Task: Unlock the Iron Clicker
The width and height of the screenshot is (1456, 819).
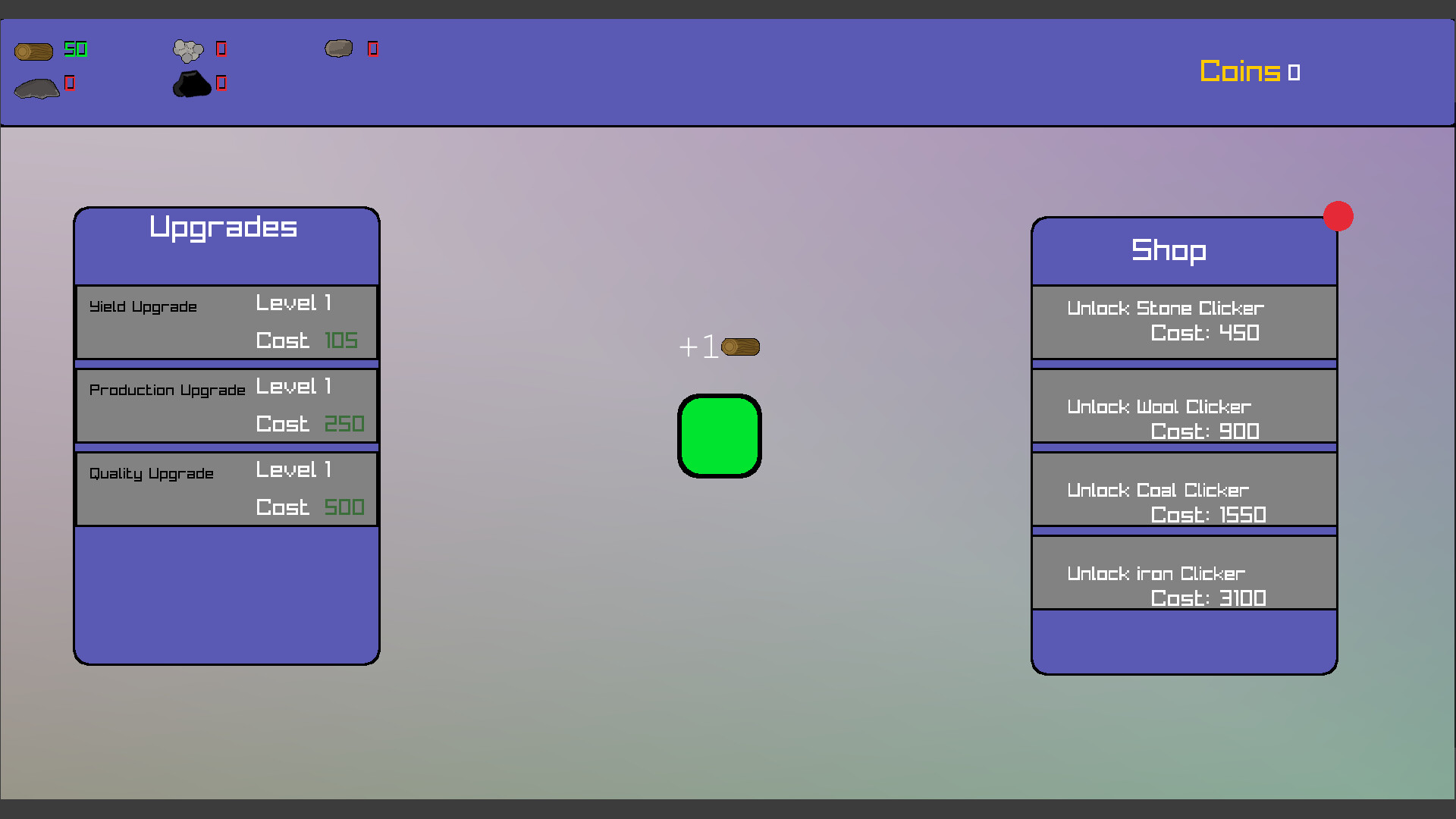Action: [1184, 573]
